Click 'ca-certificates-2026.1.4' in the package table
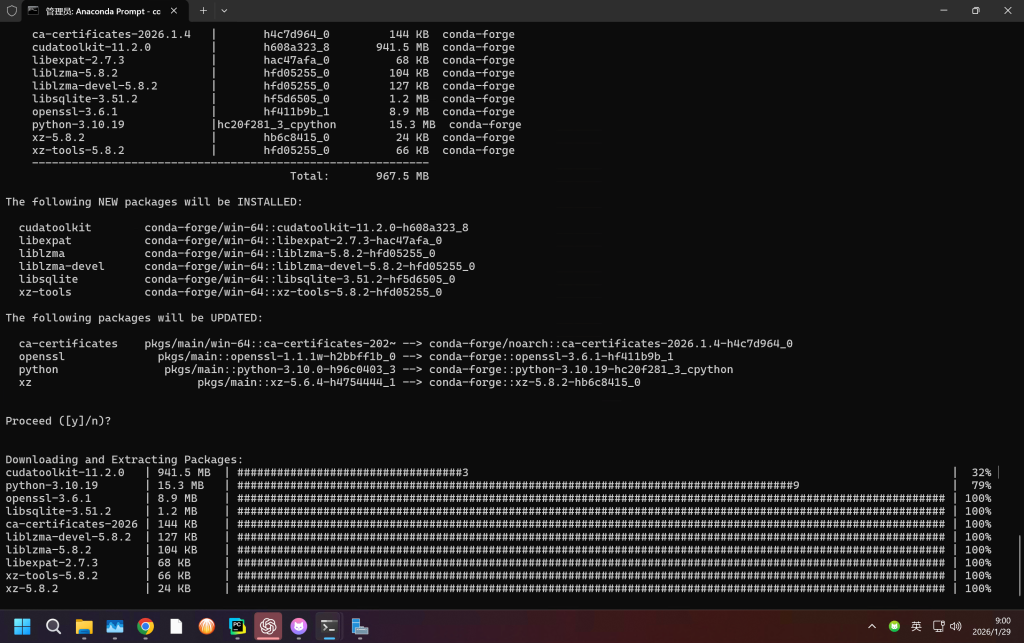Image resolution: width=1024 pixels, height=643 pixels. click(111, 34)
